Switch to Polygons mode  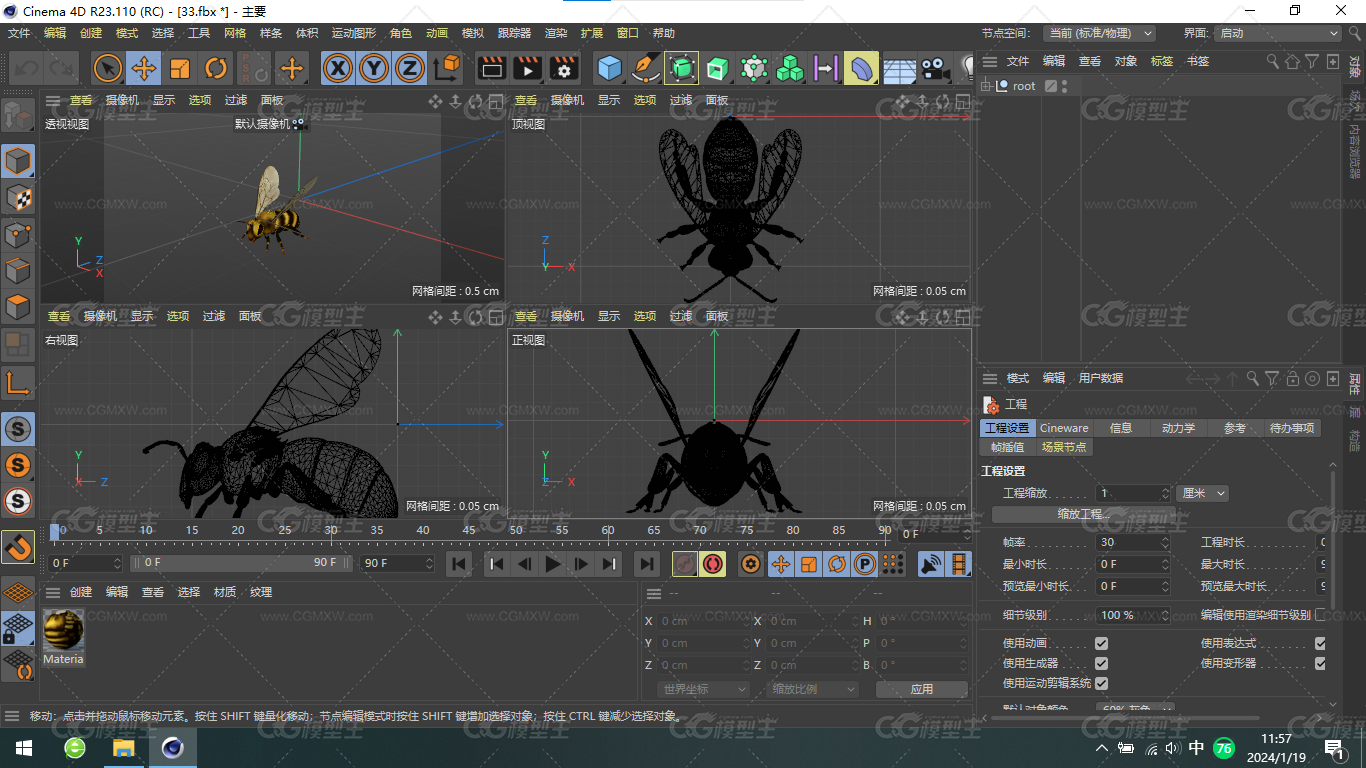pyautogui.click(x=18, y=306)
